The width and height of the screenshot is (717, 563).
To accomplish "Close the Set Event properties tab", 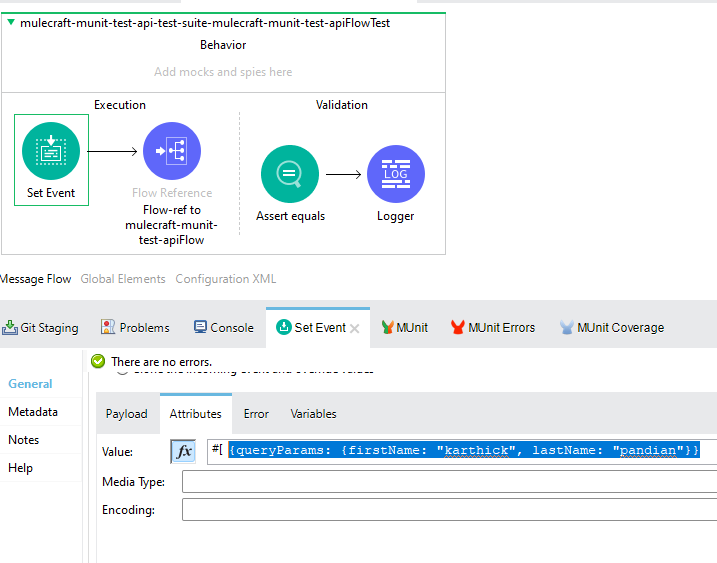I will pos(354,328).
